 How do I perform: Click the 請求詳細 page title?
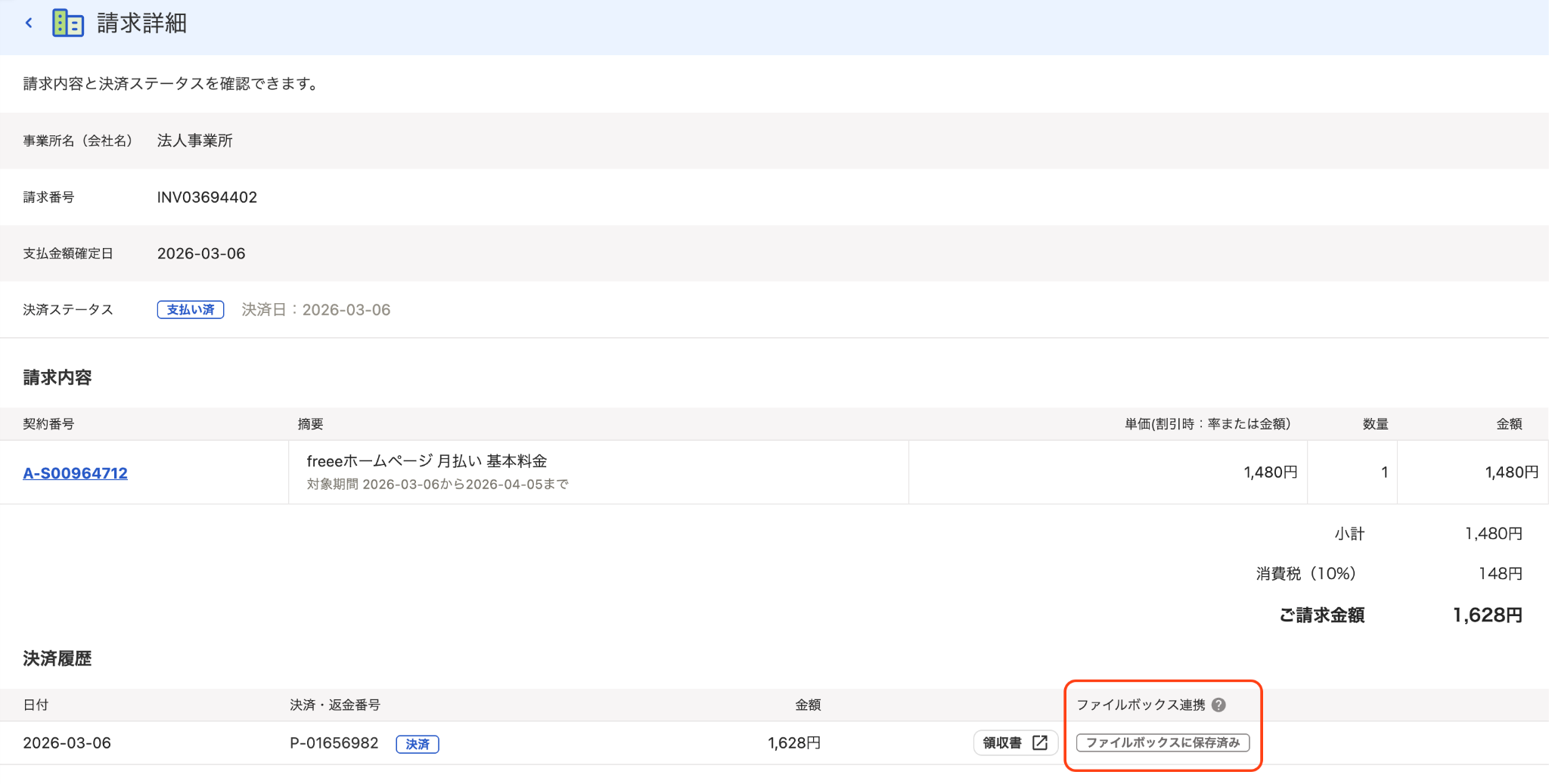[x=141, y=23]
